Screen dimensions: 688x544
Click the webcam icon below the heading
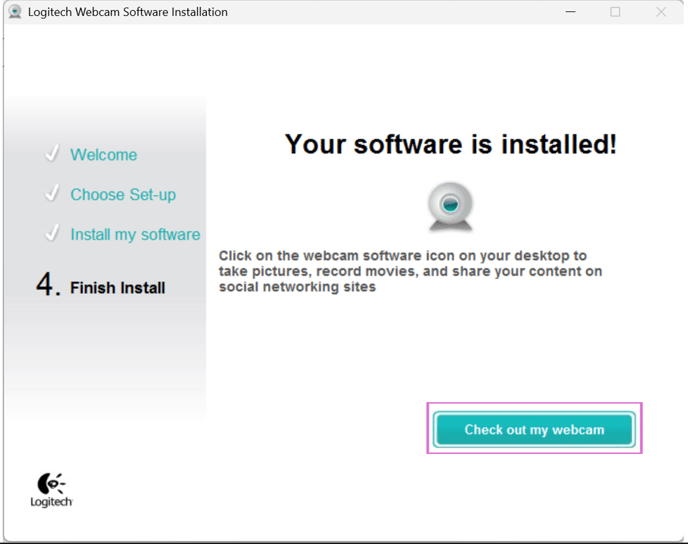[x=450, y=206]
